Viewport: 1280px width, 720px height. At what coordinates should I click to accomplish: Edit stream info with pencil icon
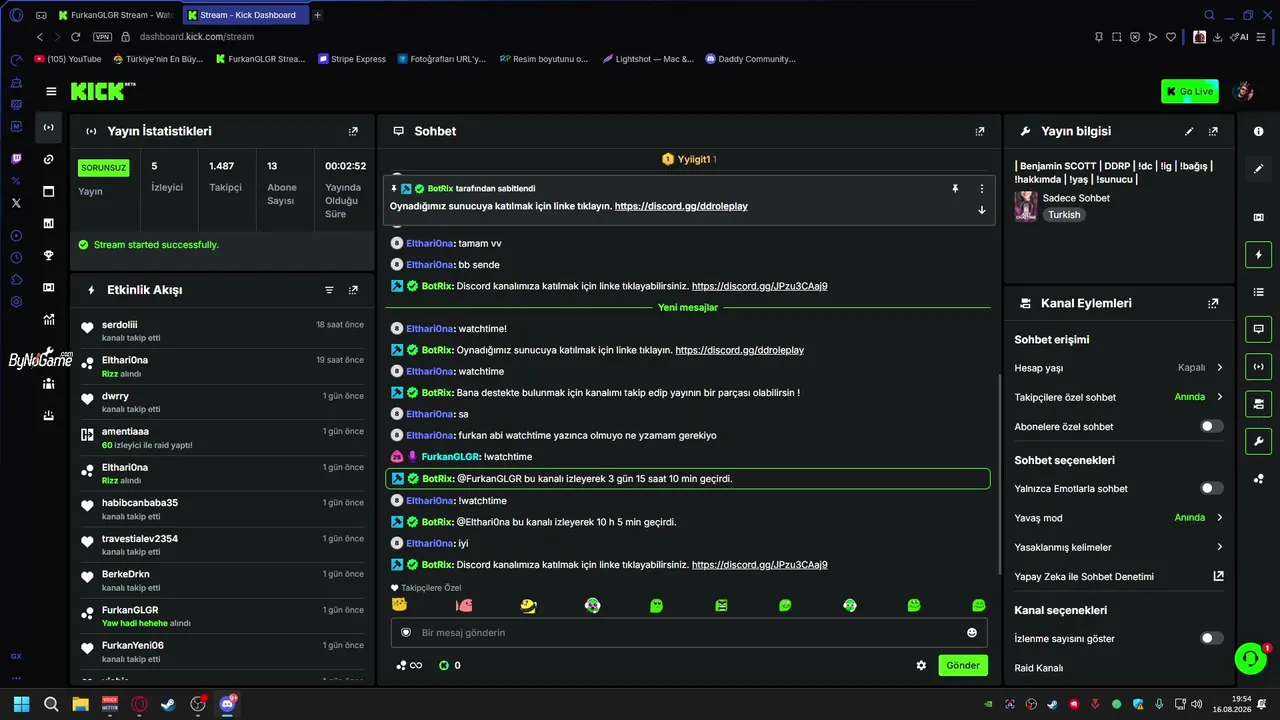[x=1189, y=131]
